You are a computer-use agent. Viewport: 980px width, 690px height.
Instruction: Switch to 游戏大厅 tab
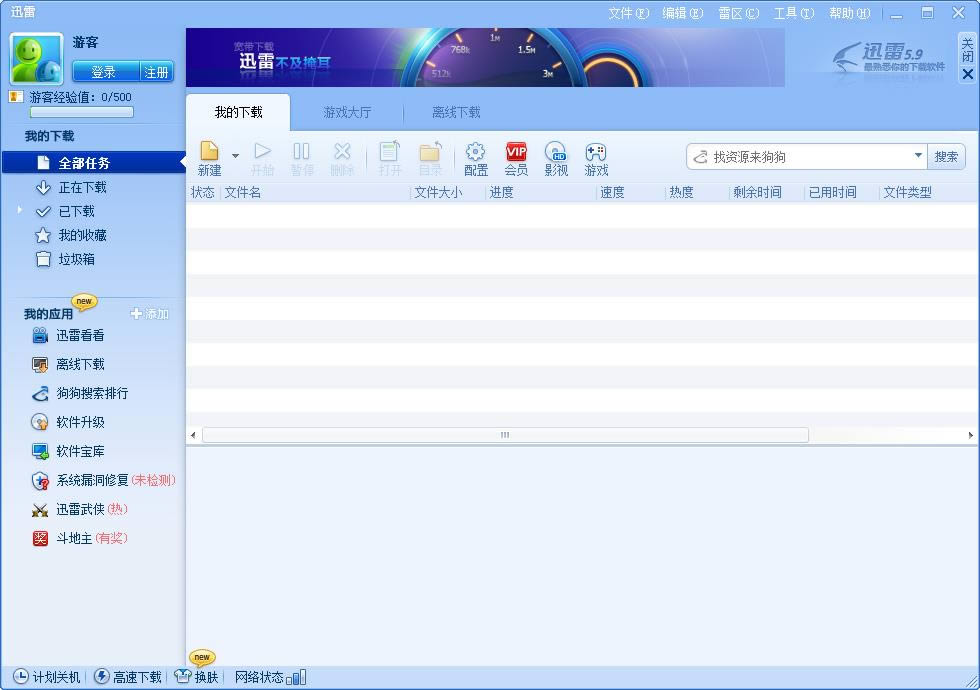pyautogui.click(x=348, y=112)
